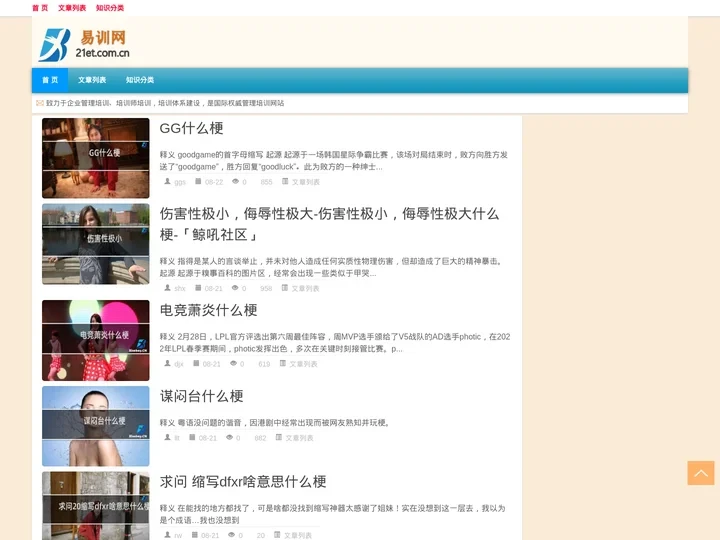The image size is (720, 540).
Task: Click the date 08-22 under GG什么梗
Action: click(x=214, y=182)
